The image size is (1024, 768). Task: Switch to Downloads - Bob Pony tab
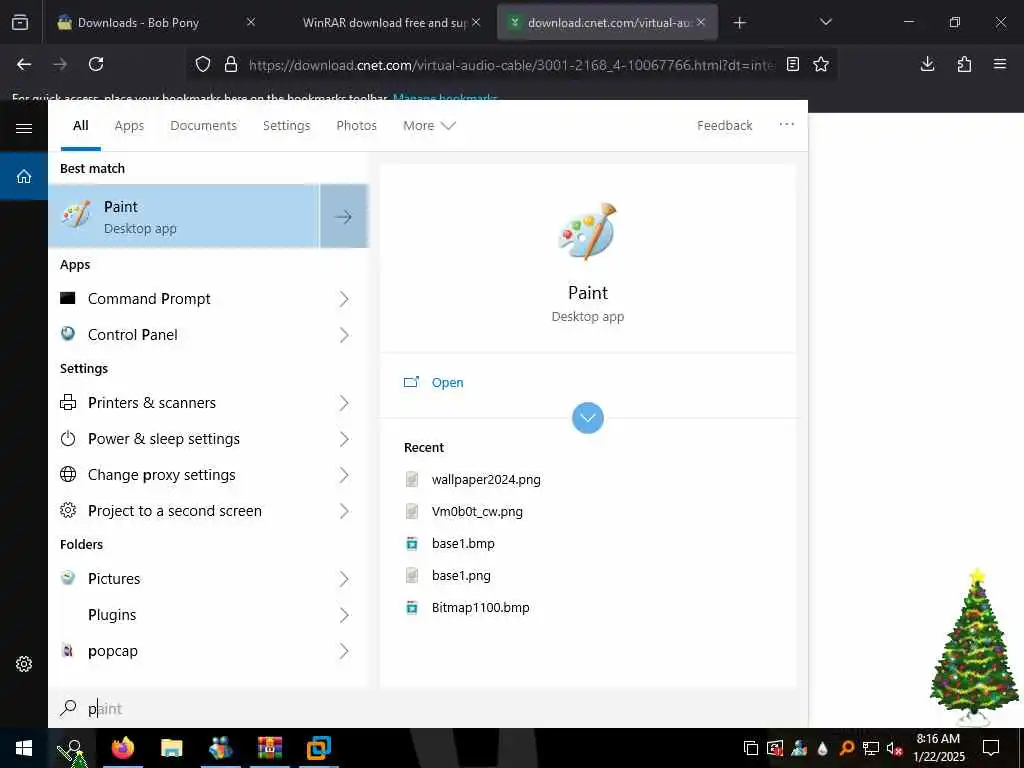[x=138, y=22]
